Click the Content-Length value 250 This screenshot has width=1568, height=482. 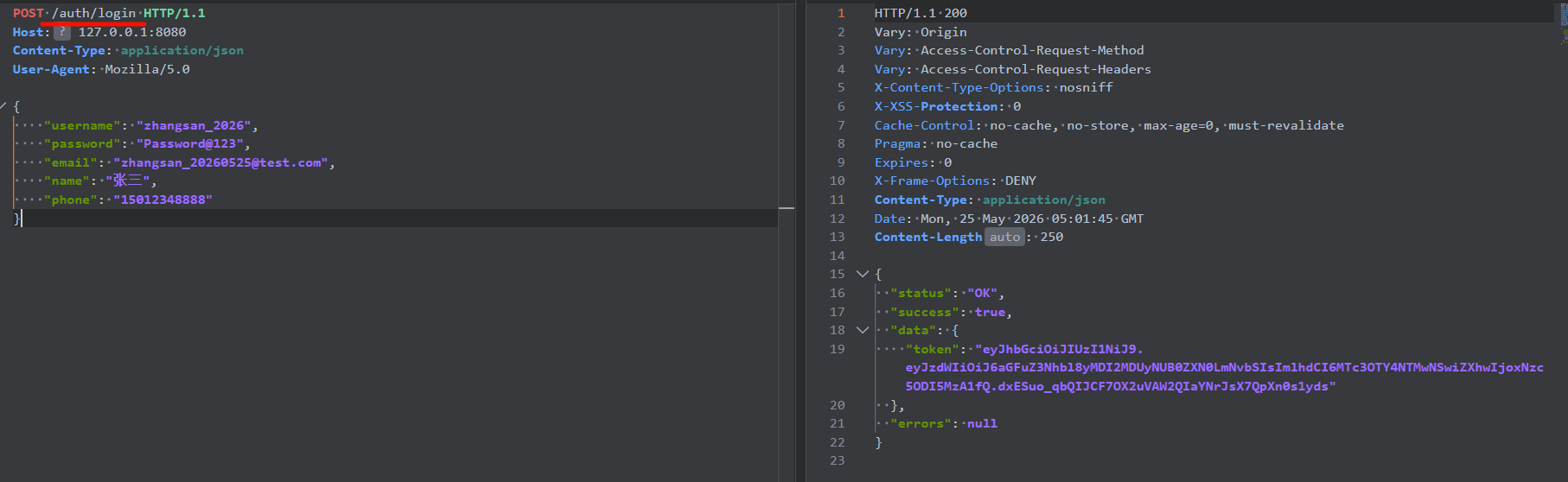[x=1052, y=237]
